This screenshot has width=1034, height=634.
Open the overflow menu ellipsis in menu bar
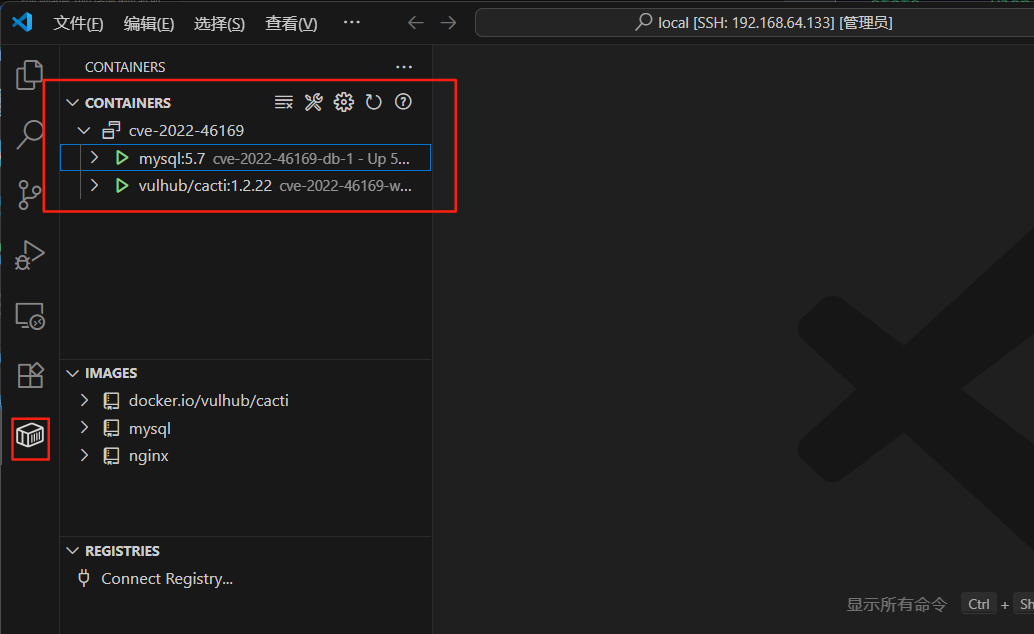pos(351,22)
